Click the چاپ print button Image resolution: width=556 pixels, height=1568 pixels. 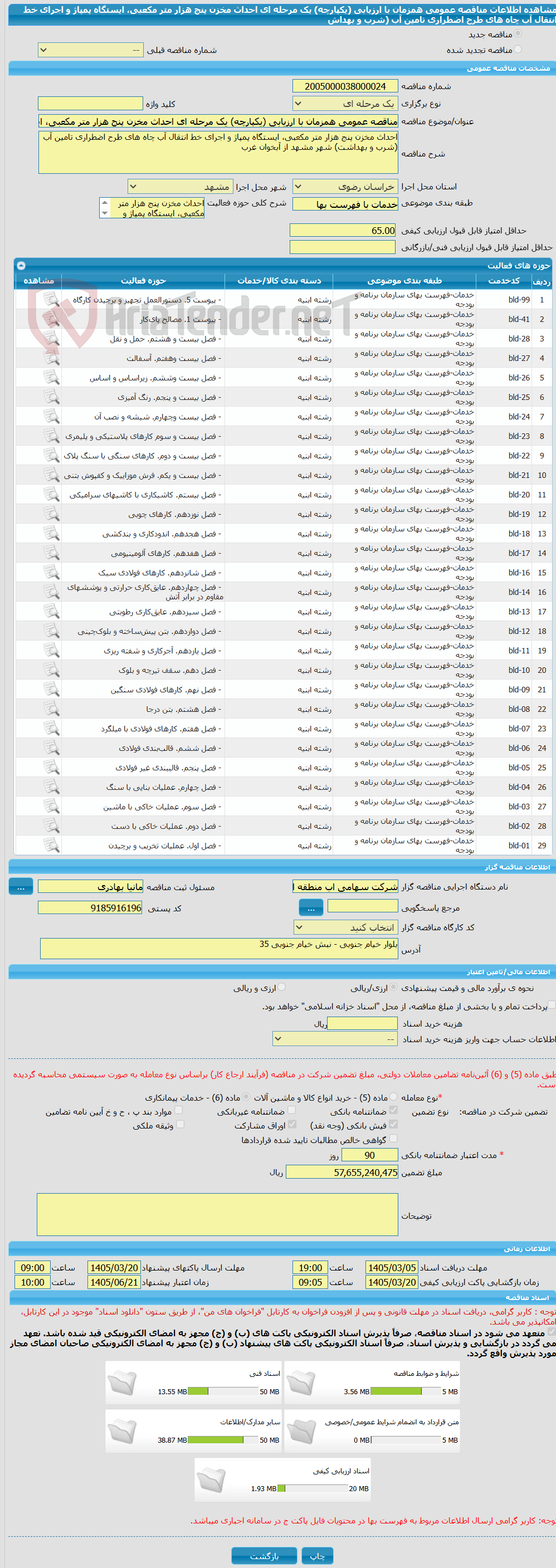318,1555
